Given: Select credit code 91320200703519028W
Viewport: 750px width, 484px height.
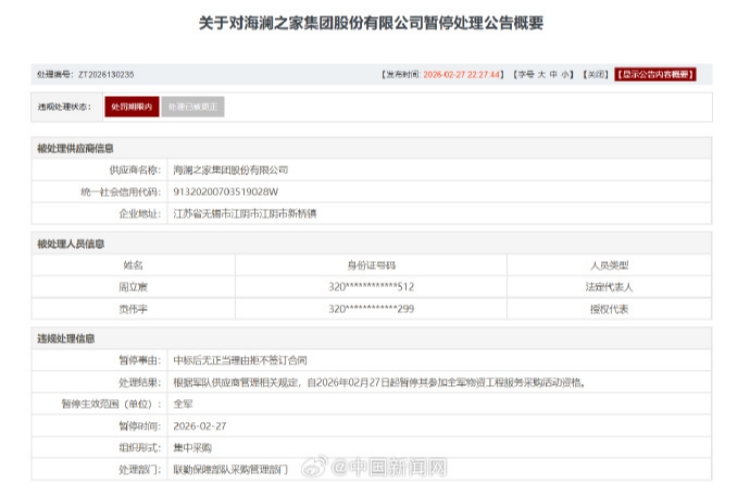Looking at the screenshot, I should [225, 191].
